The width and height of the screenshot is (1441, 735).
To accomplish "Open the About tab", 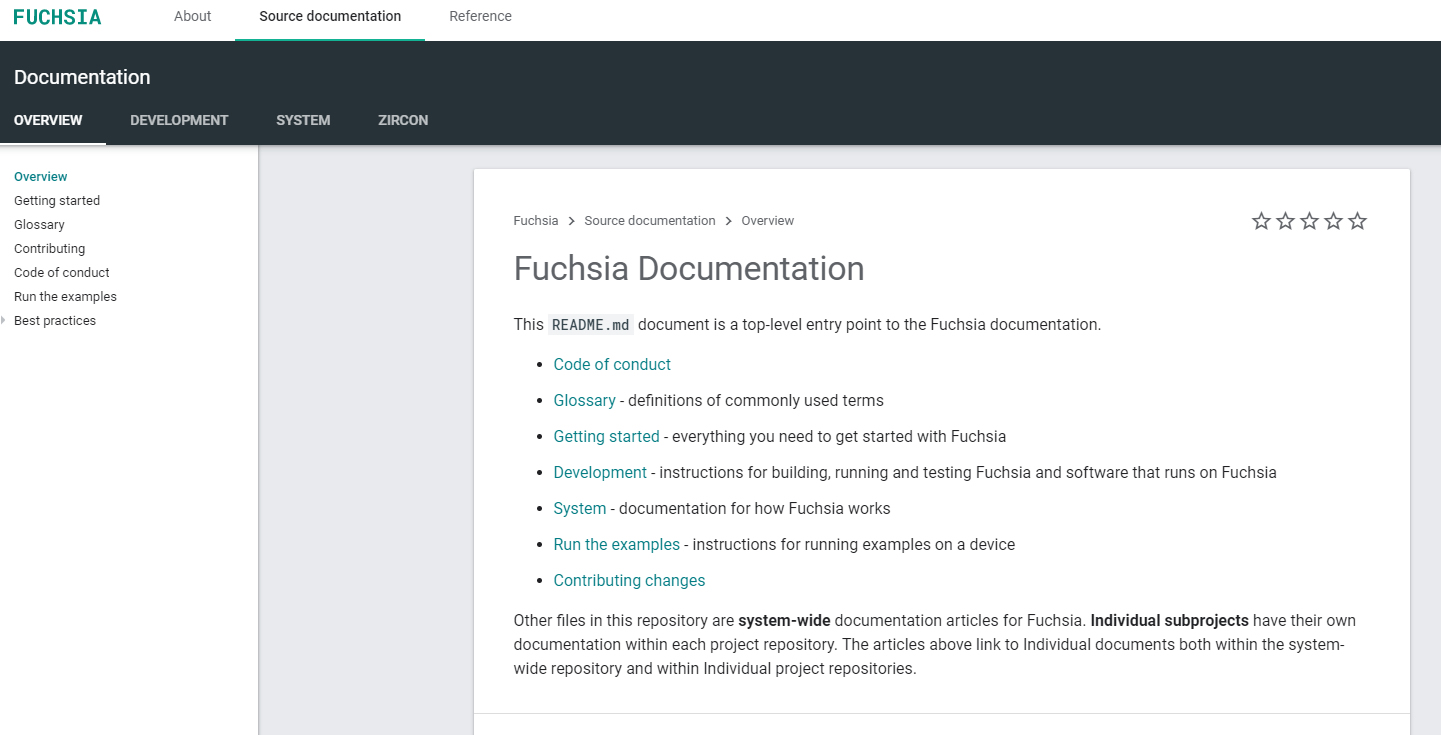I will click(x=193, y=16).
